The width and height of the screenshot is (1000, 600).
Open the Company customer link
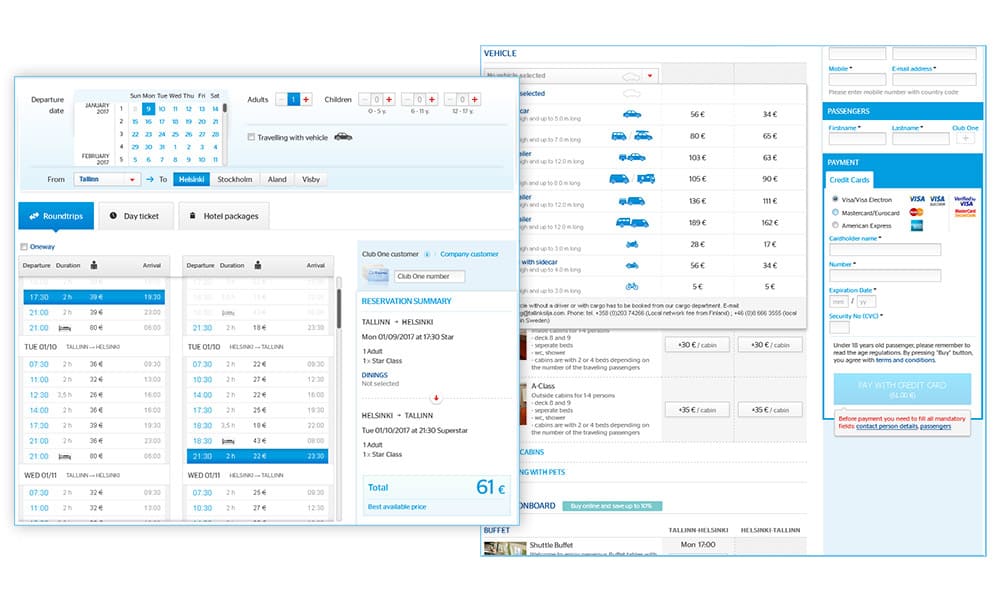[469, 254]
